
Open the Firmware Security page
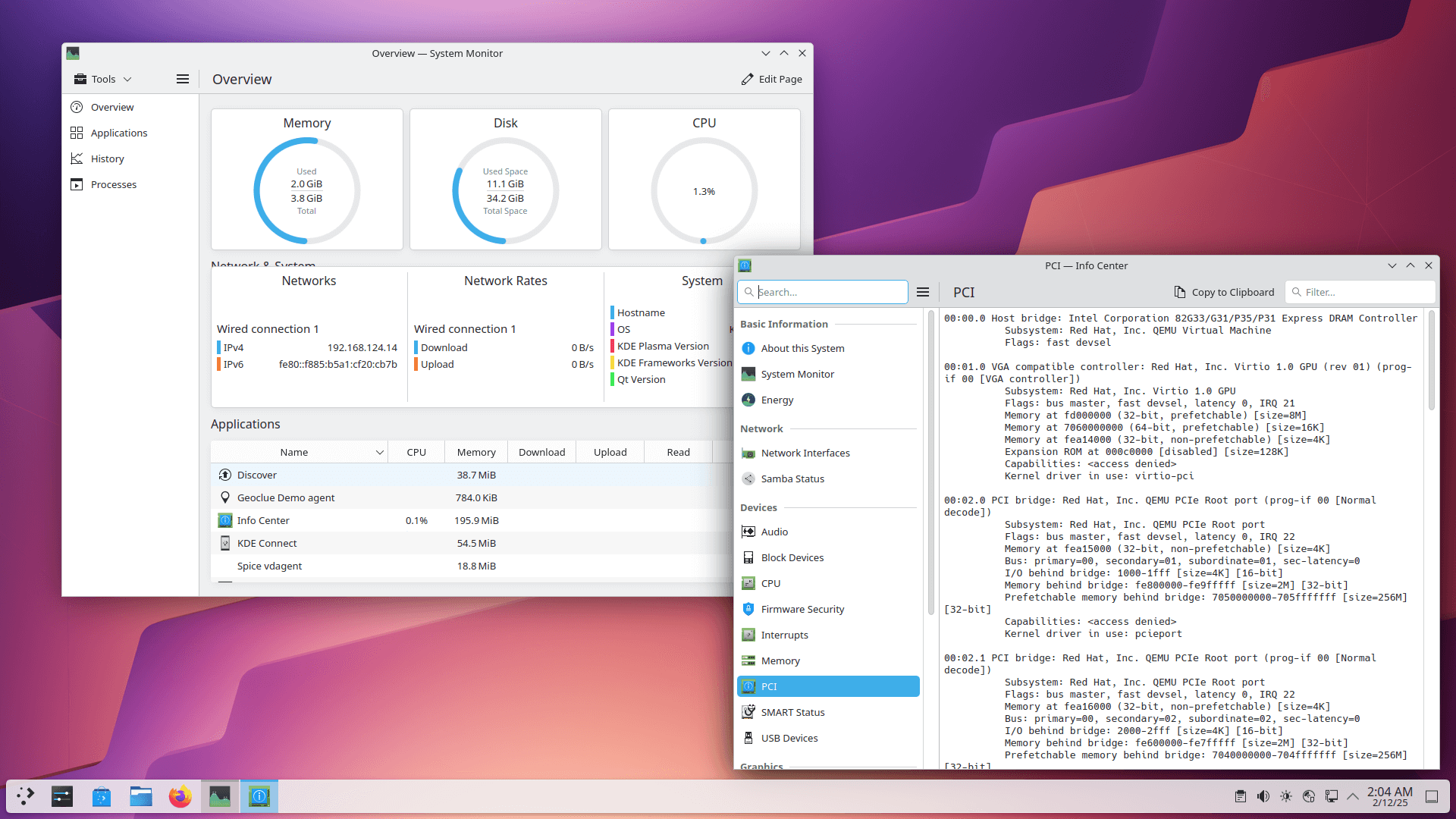802,609
